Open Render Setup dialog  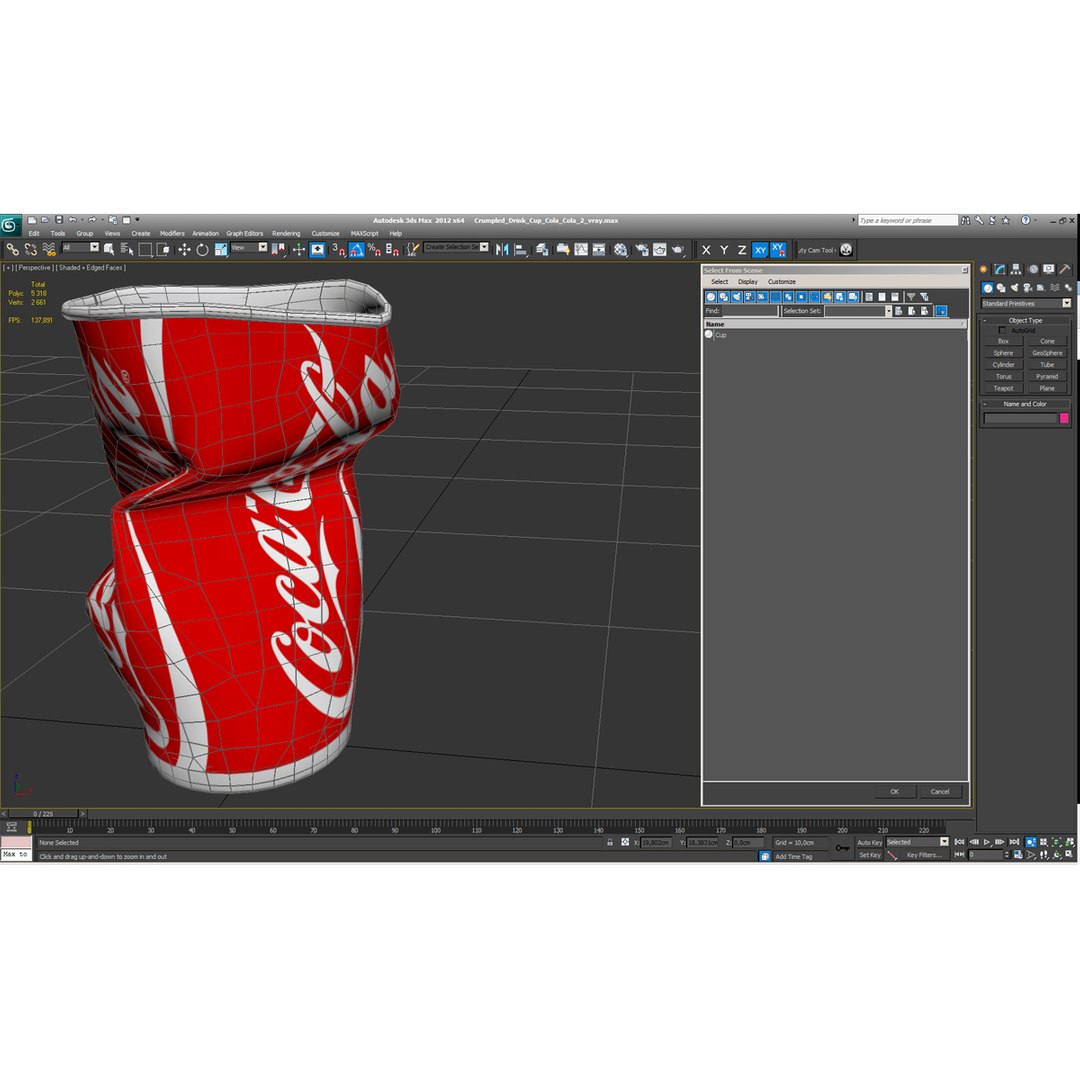(x=642, y=249)
